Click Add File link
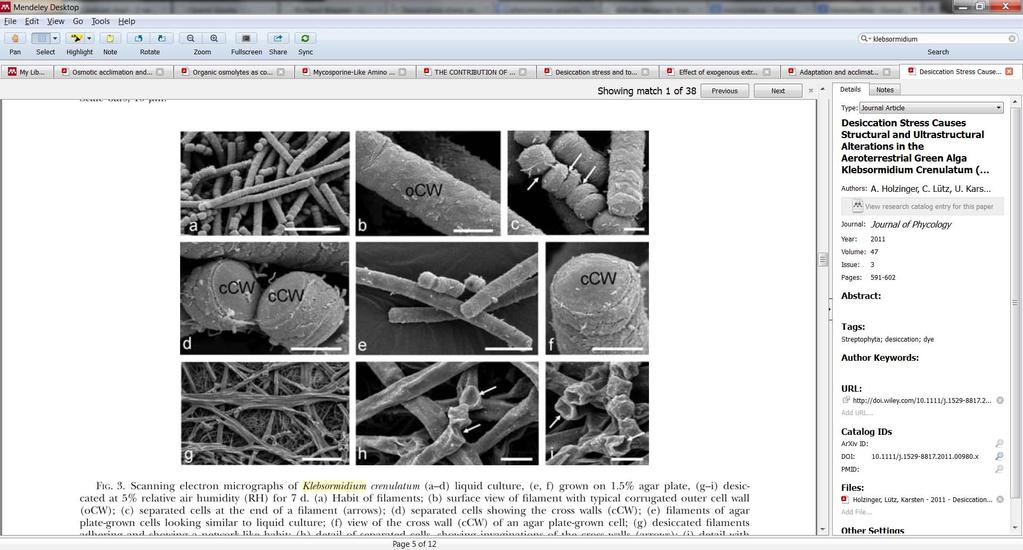Viewport: 1023px width, 550px height. (857, 512)
